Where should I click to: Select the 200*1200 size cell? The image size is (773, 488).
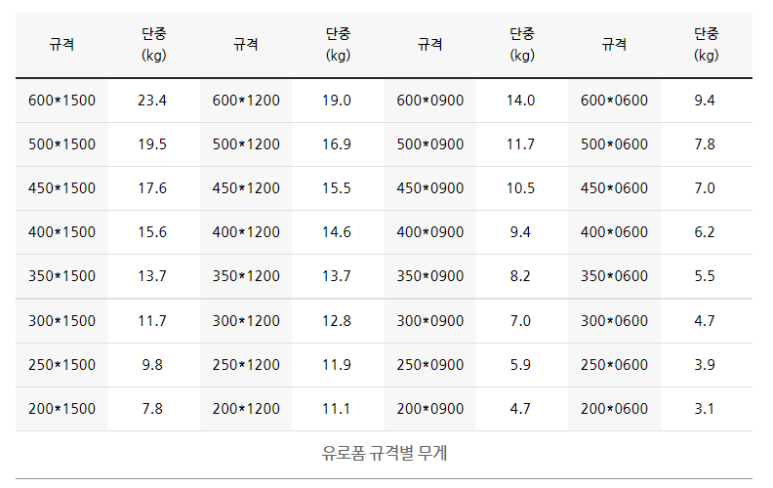tap(246, 409)
